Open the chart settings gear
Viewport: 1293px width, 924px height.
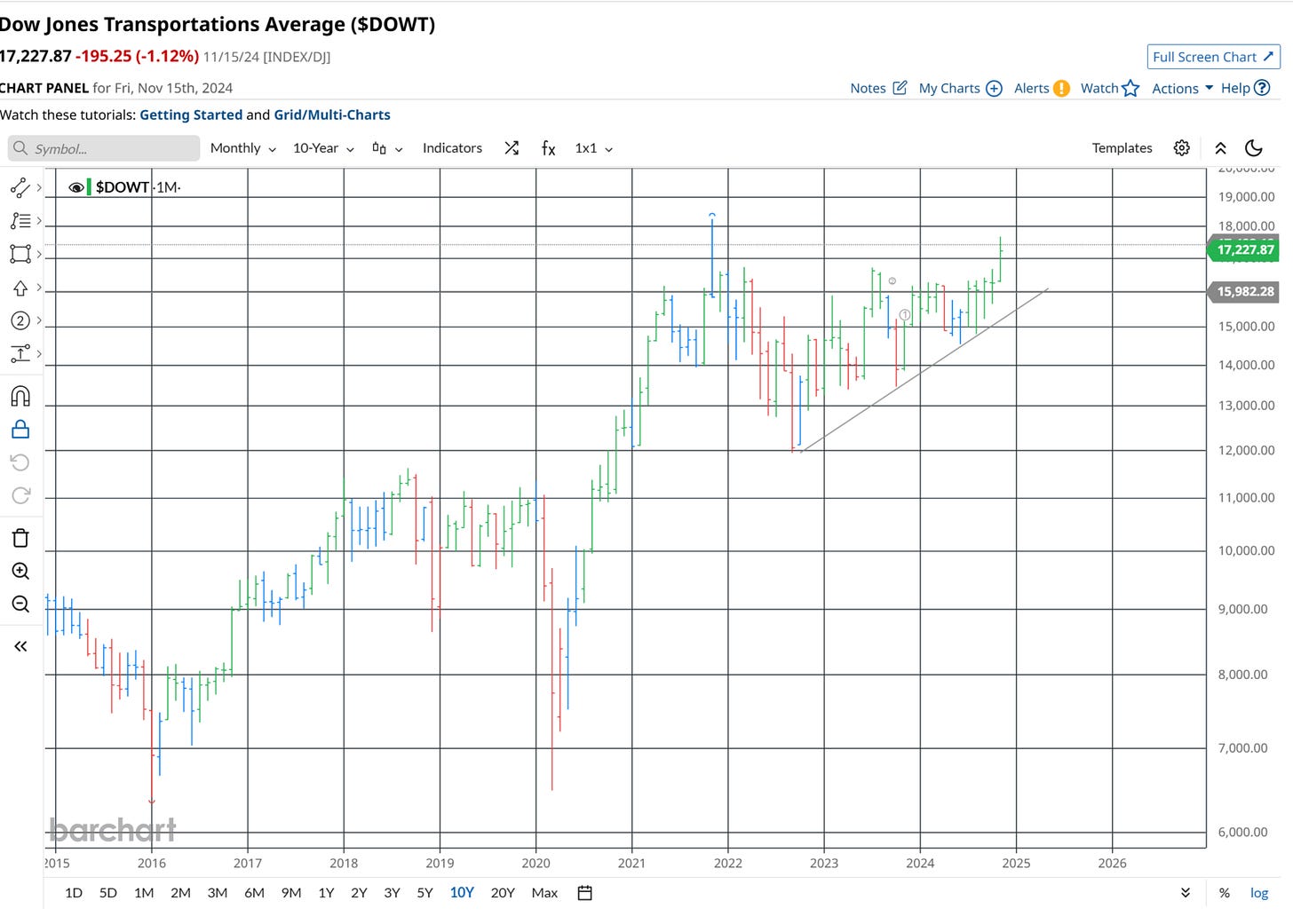pyautogui.click(x=1181, y=148)
